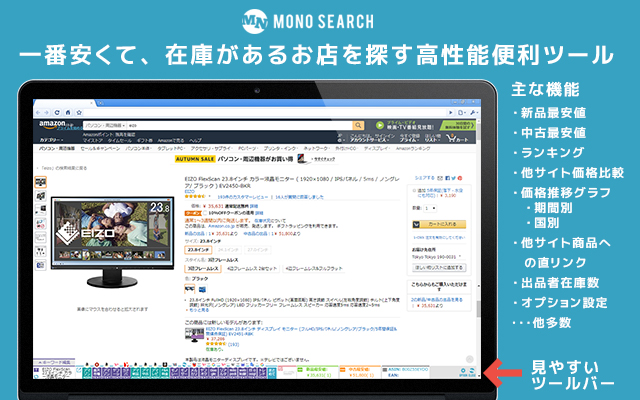This screenshot has height=400, width=640.
Task: Click the keyword edit bar above toolbar
Action: pyautogui.click(x=54, y=362)
